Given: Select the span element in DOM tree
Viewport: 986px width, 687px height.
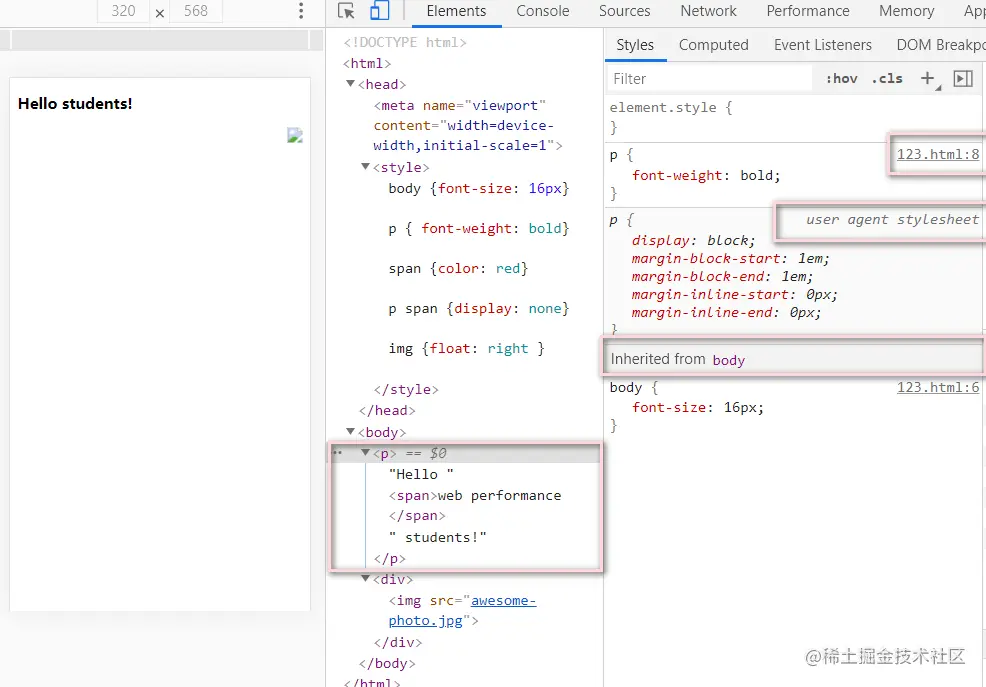Looking at the screenshot, I should tap(475, 505).
